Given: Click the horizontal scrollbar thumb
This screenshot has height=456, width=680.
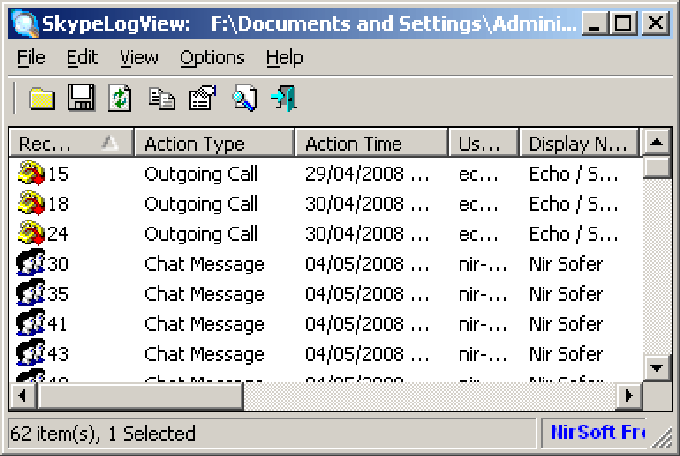Looking at the screenshot, I should tap(141, 396).
